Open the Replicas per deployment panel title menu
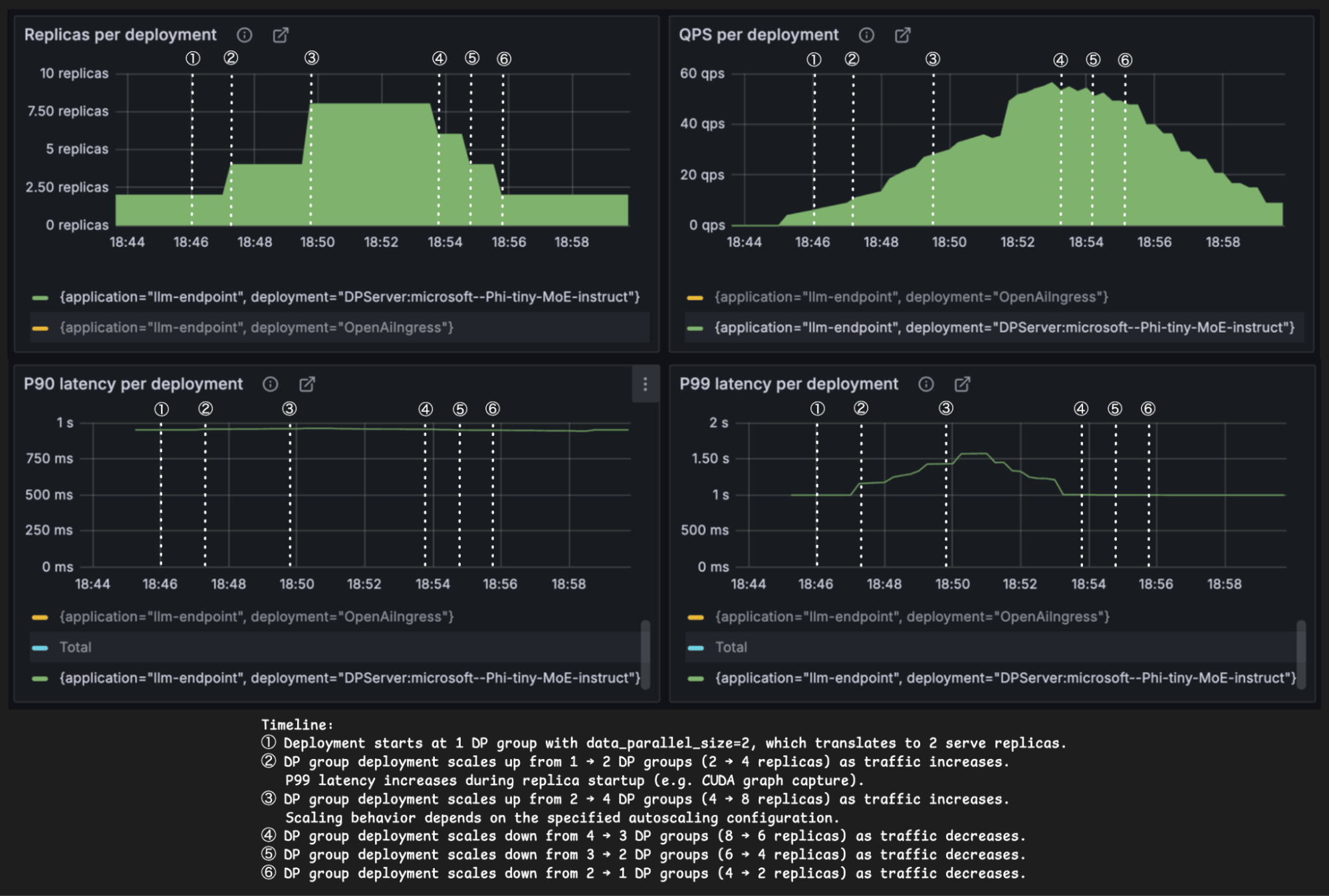 tap(120, 35)
